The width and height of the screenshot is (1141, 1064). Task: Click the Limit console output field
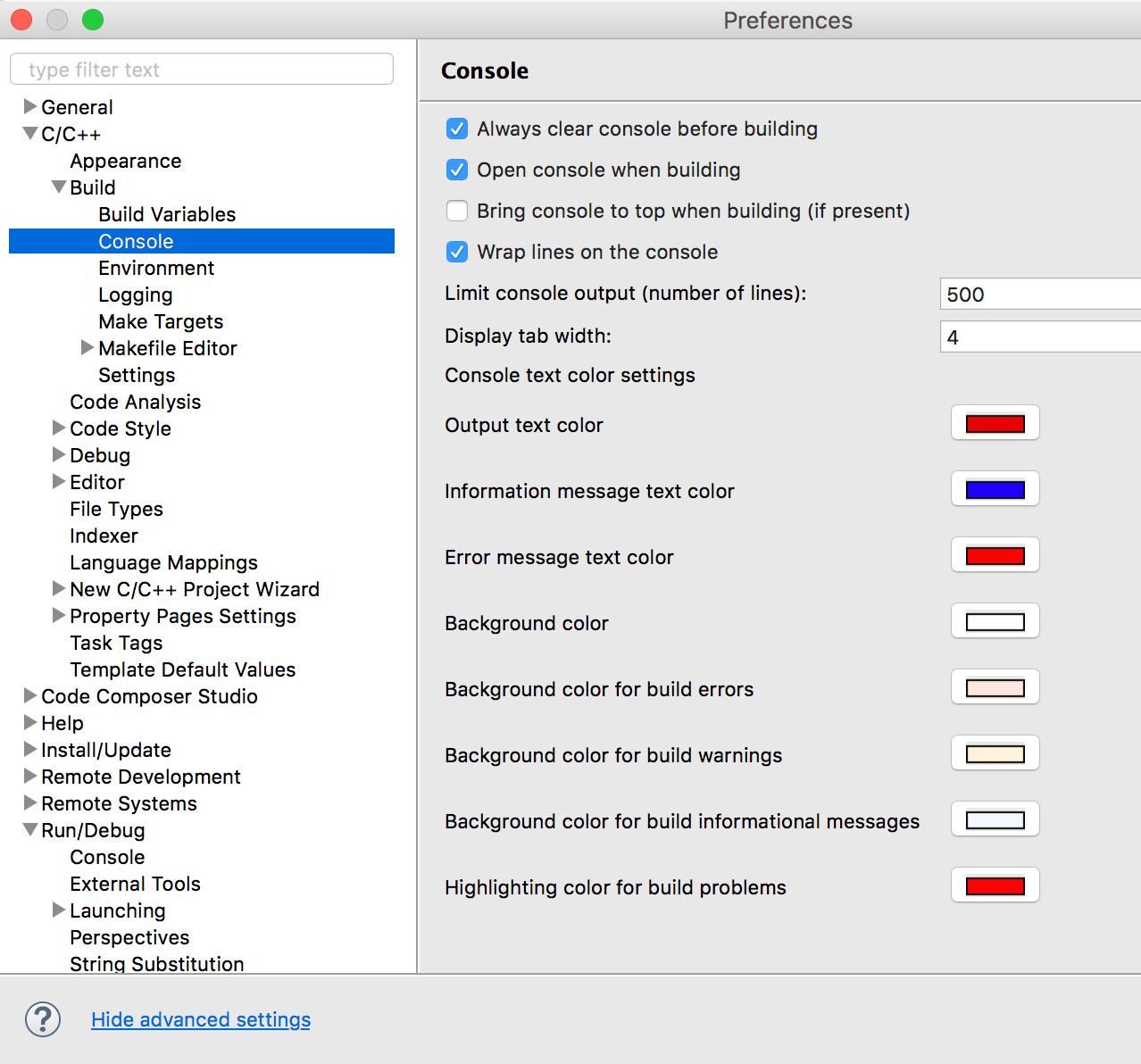(1040, 294)
